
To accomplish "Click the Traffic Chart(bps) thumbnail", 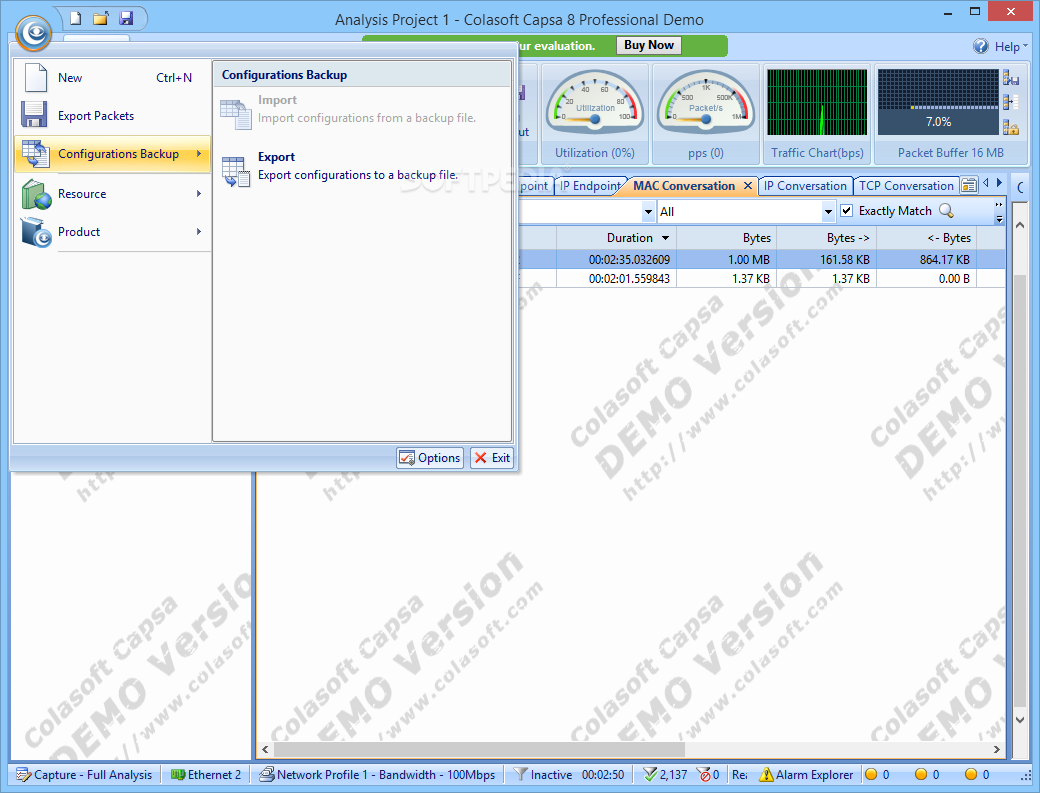I will click(816, 102).
